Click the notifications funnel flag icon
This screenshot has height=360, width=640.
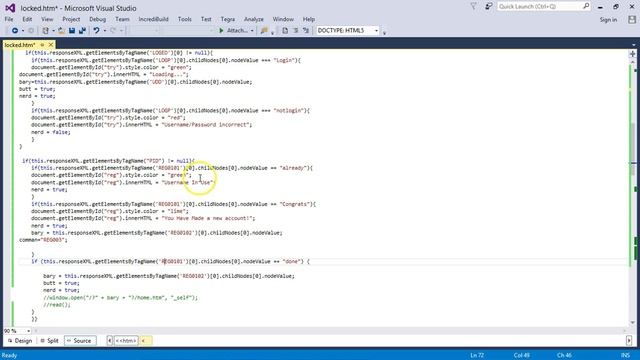click(473, 7)
